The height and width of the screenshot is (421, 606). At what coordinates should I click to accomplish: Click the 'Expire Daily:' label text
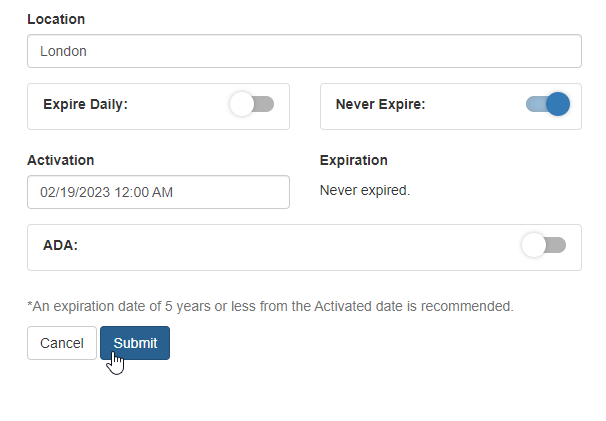(85, 104)
